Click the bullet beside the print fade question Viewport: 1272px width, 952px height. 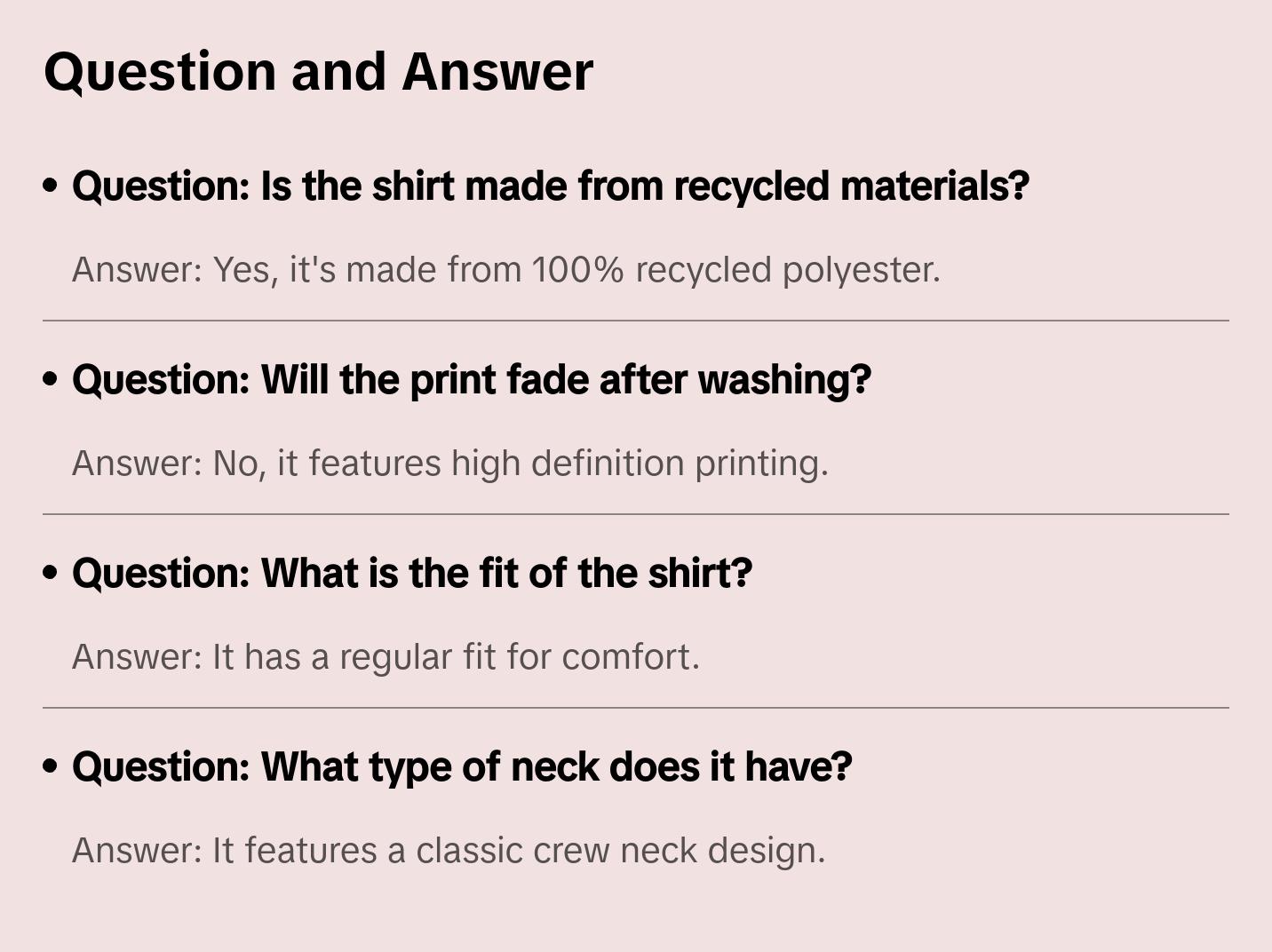(x=51, y=379)
